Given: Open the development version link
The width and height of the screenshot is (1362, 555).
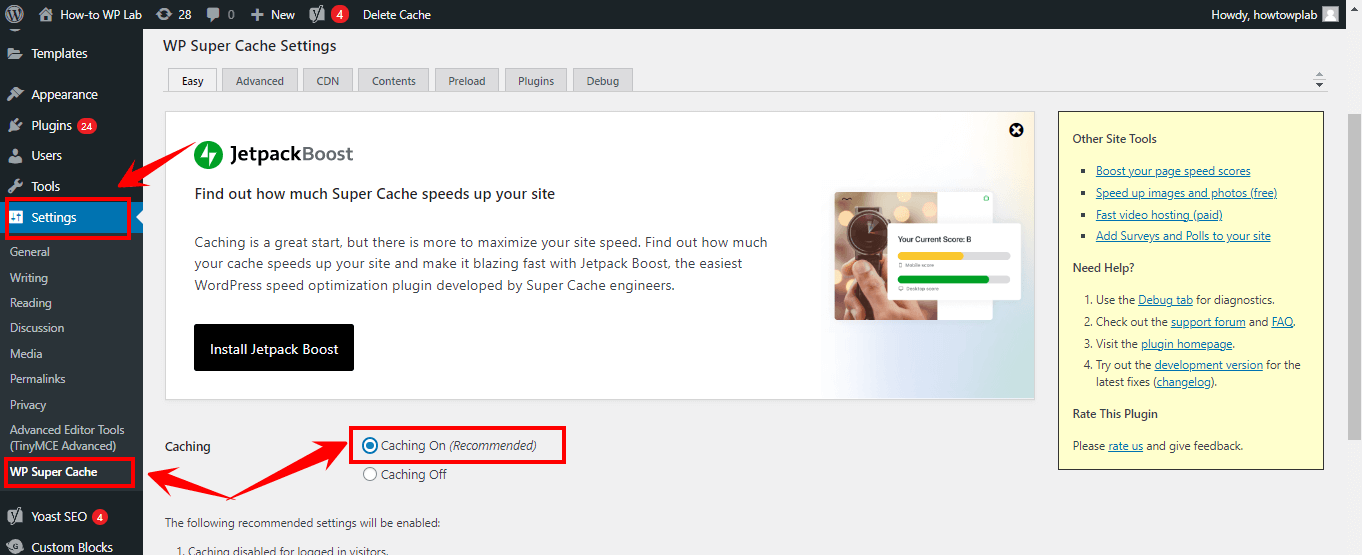Looking at the screenshot, I should pos(1208,365).
